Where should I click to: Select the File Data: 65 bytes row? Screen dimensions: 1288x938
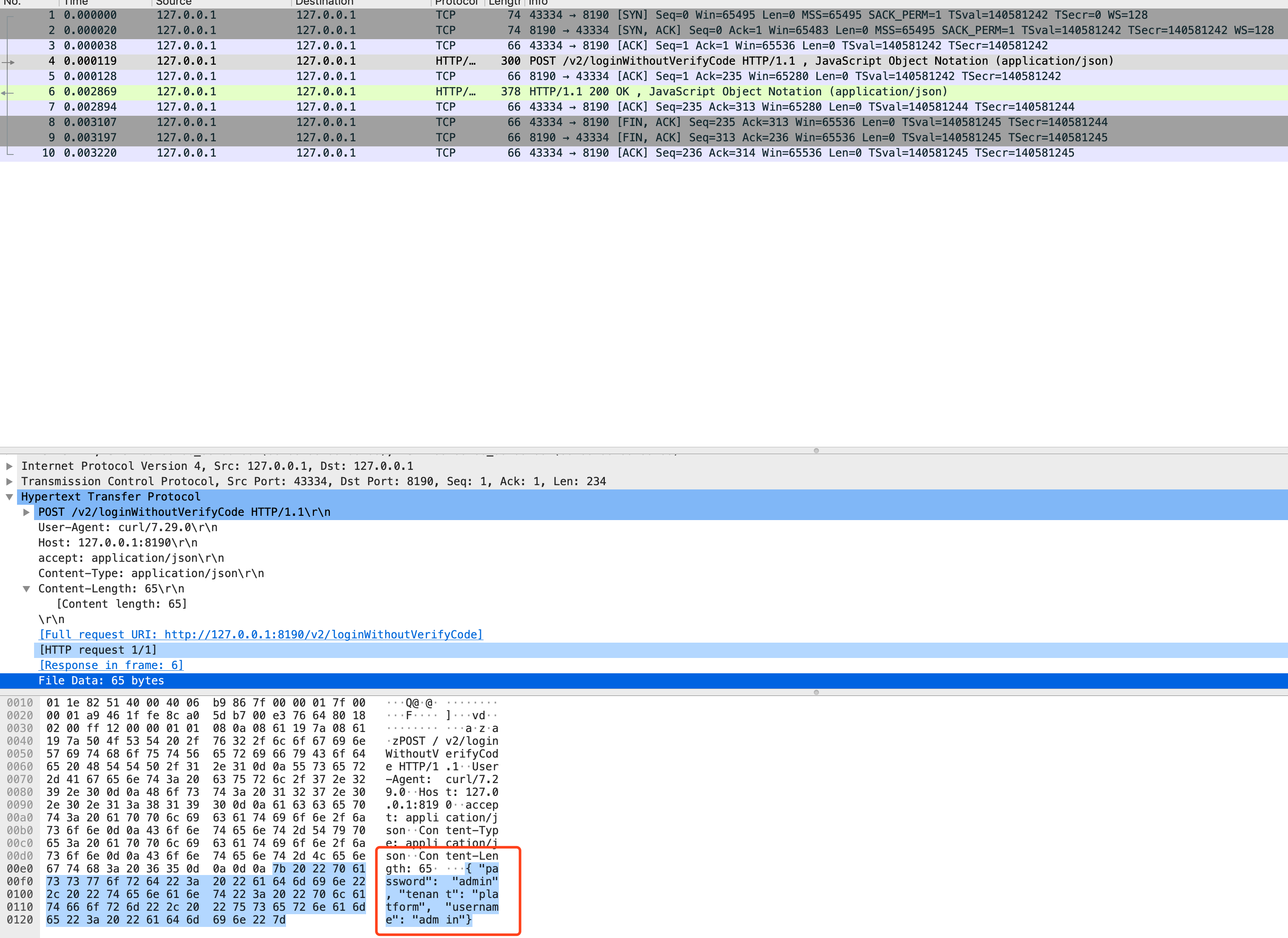click(x=101, y=680)
